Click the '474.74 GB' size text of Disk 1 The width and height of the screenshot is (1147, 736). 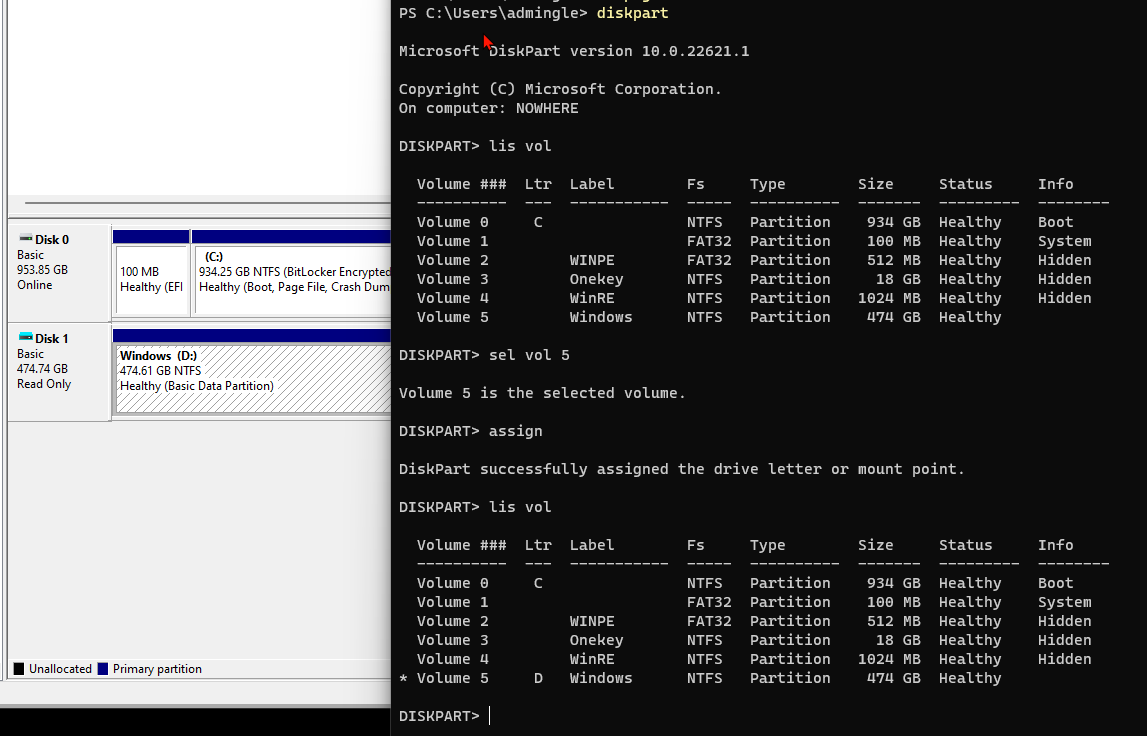[x=42, y=369]
